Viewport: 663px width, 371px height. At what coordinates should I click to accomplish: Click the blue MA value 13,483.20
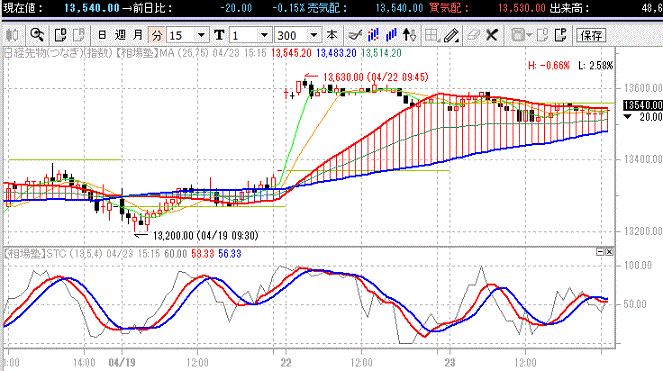click(336, 53)
